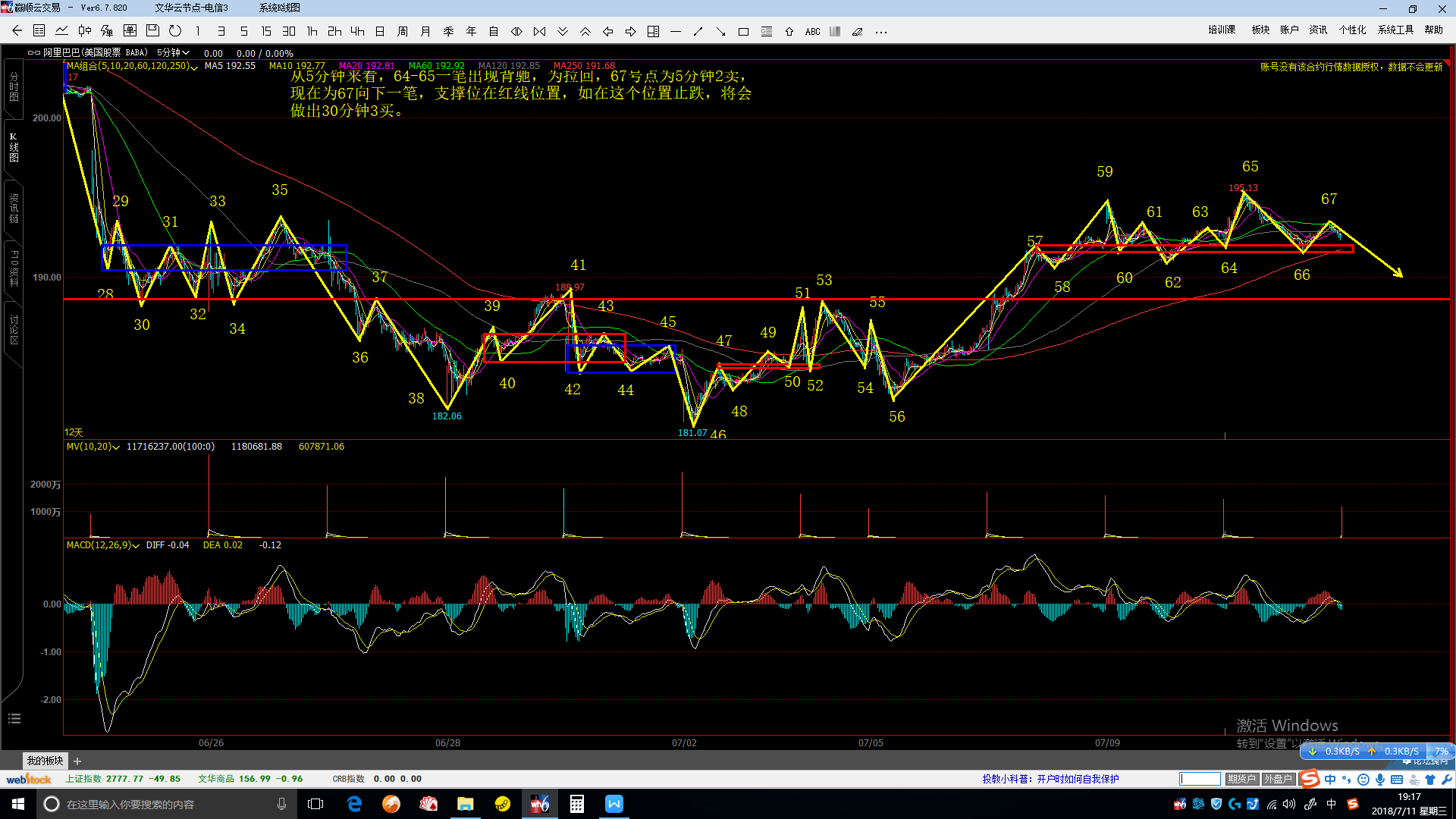Select the yearly (年) period button

click(x=471, y=31)
